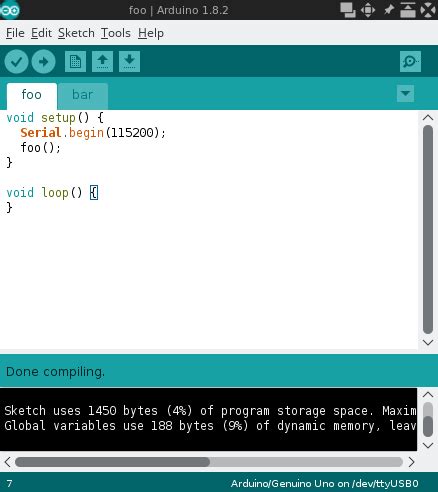
Task: Click the overlapping-windows title bar icon
Action: (348, 10)
